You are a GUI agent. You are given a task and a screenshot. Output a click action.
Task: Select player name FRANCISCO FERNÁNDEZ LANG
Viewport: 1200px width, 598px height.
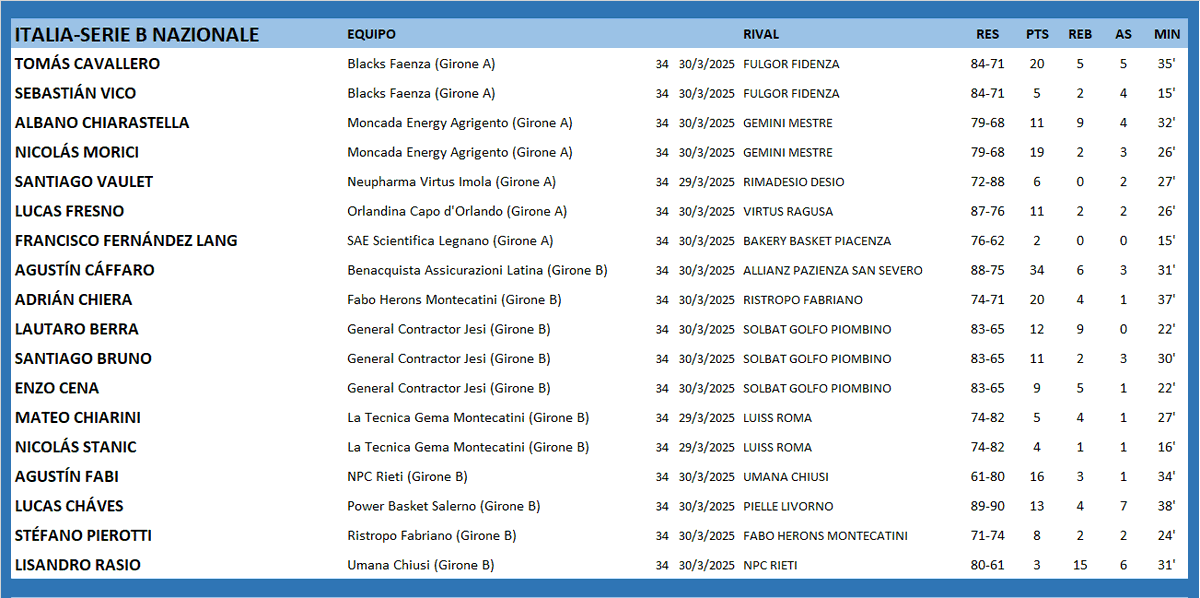[126, 241]
